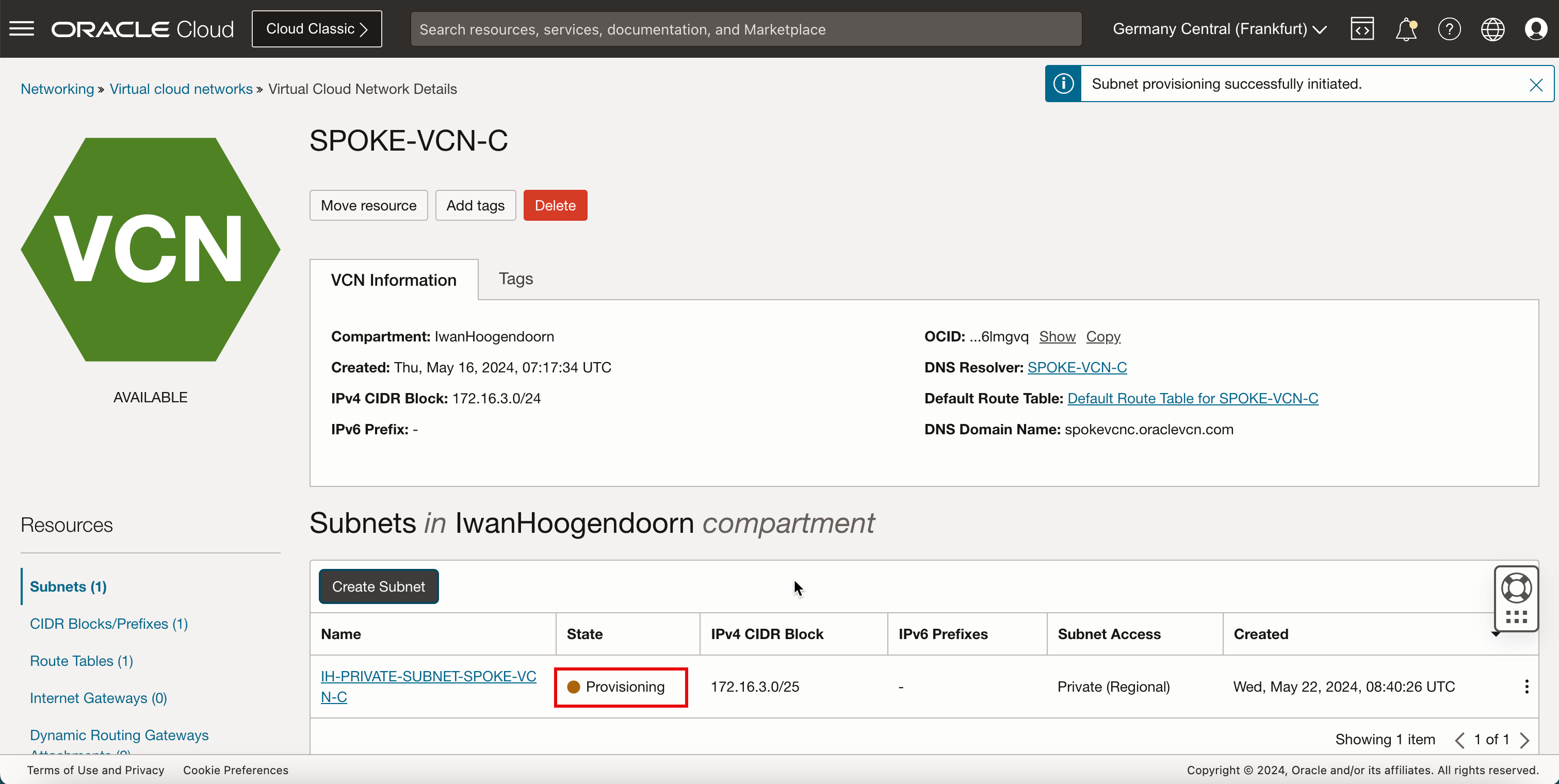Dismiss the subnet provisioning notification
The image size is (1559, 784).
1535,85
